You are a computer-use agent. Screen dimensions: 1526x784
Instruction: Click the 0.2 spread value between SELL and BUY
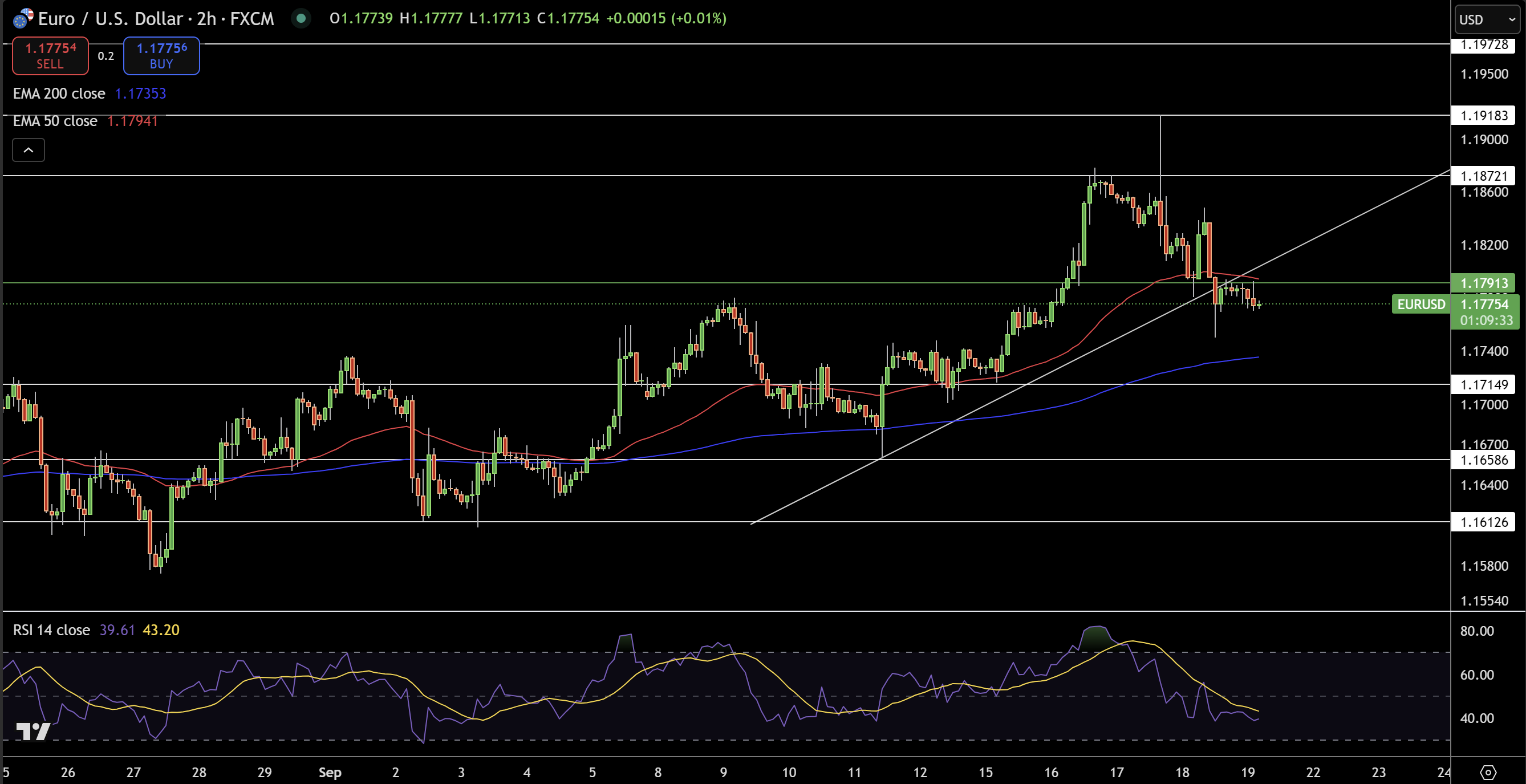click(x=105, y=56)
